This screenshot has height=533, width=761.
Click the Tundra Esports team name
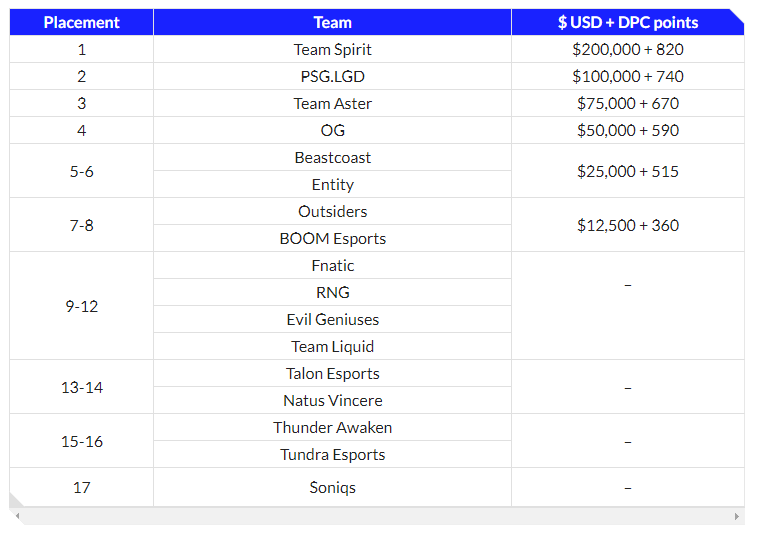point(332,454)
